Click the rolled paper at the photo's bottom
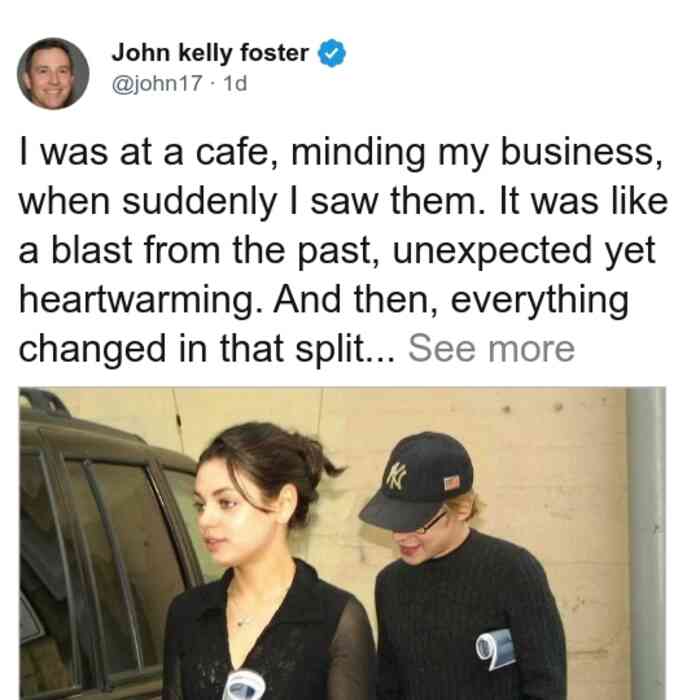 click(x=245, y=685)
